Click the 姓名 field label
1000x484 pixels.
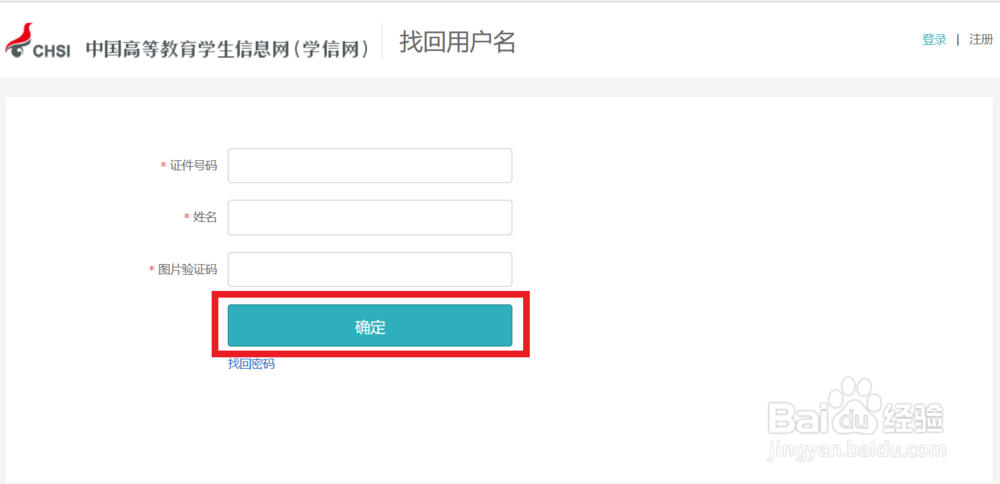coord(205,217)
